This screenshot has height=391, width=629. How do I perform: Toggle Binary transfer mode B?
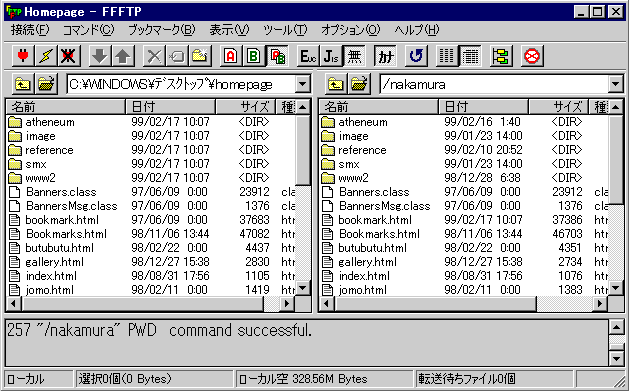[254, 56]
